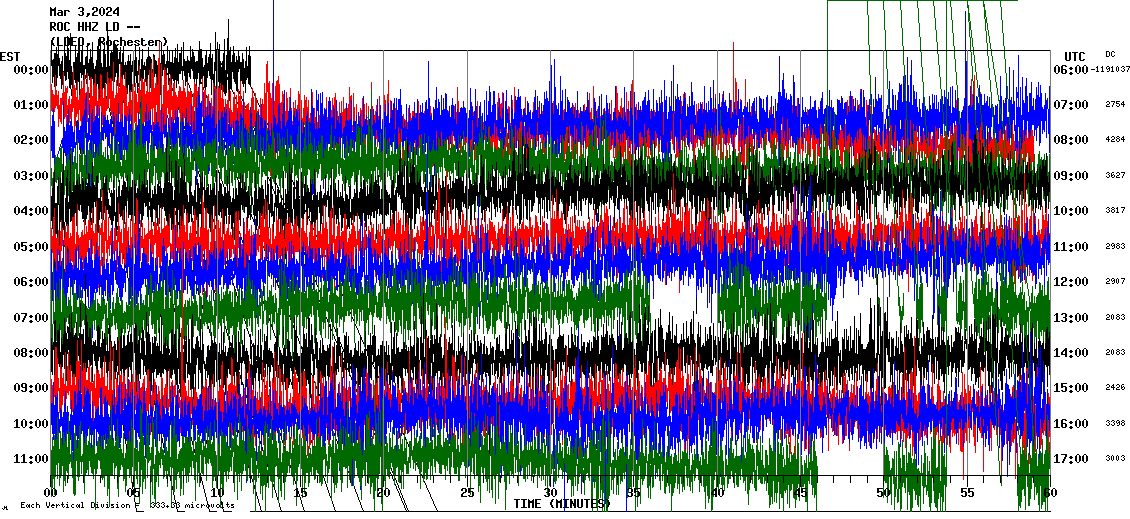Image resolution: width=1130 pixels, height=519 pixels.
Task: Click the vertical division microvolts scale note
Action: 127,506
